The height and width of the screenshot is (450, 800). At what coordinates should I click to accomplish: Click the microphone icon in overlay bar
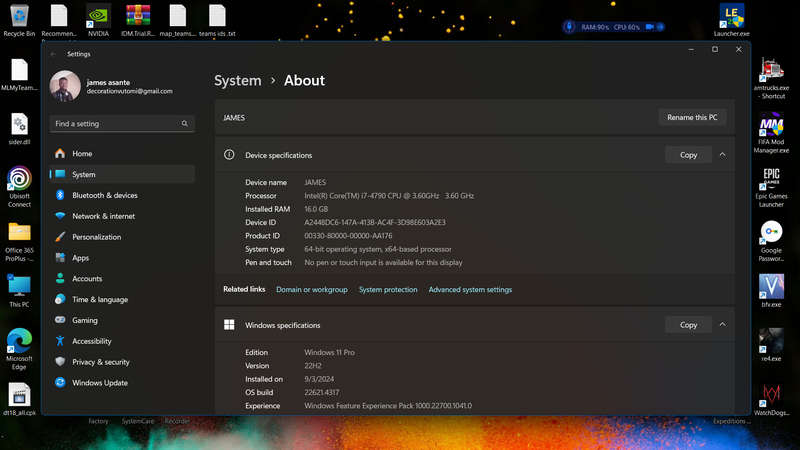coord(569,27)
